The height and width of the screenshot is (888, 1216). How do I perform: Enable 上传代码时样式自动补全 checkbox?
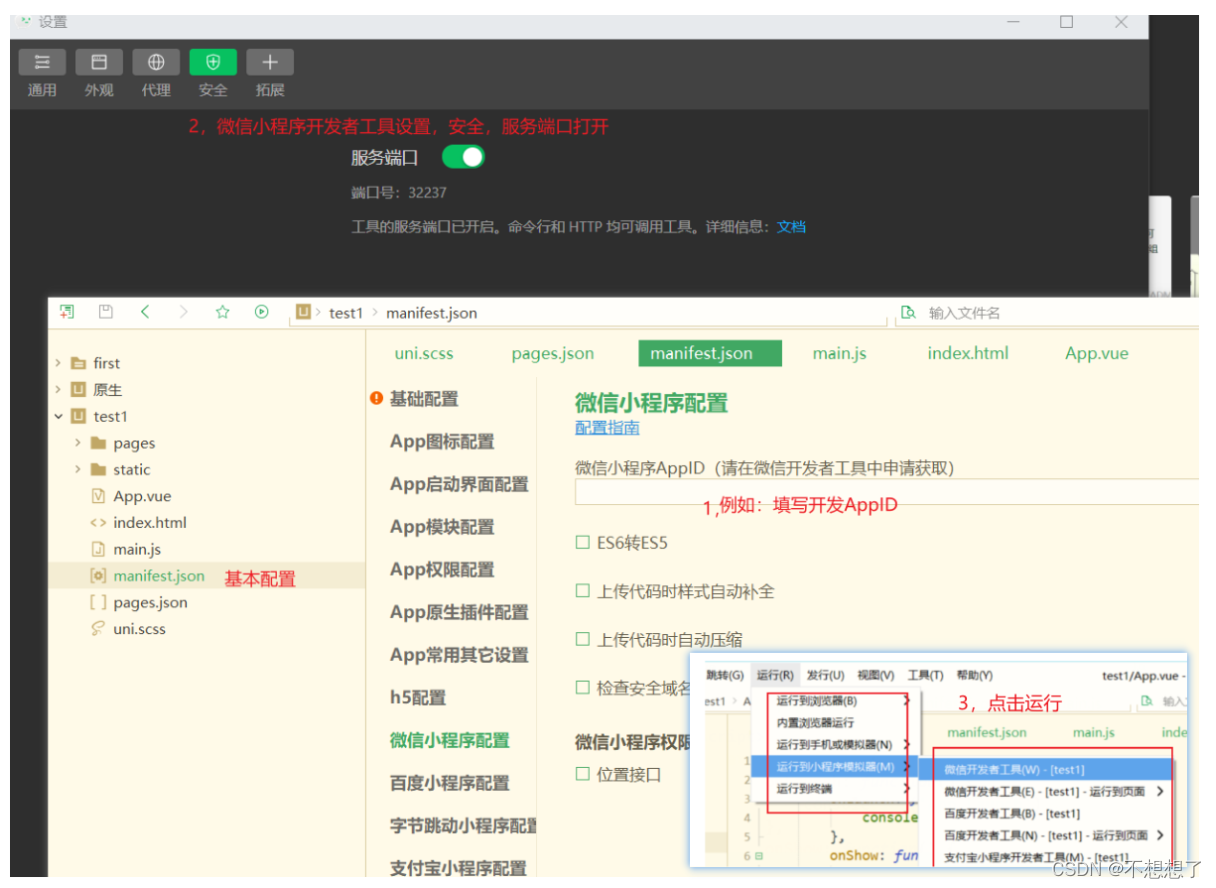point(583,591)
